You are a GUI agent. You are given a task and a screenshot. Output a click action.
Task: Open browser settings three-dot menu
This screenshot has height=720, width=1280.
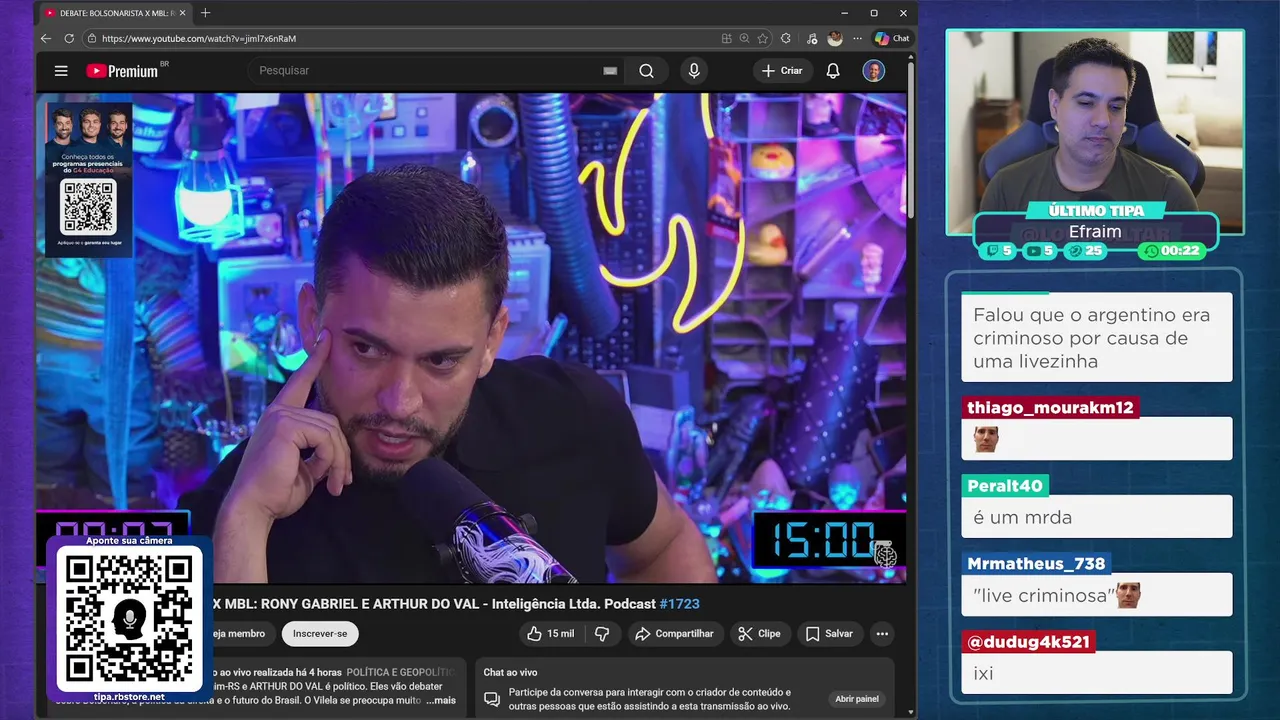pos(857,38)
